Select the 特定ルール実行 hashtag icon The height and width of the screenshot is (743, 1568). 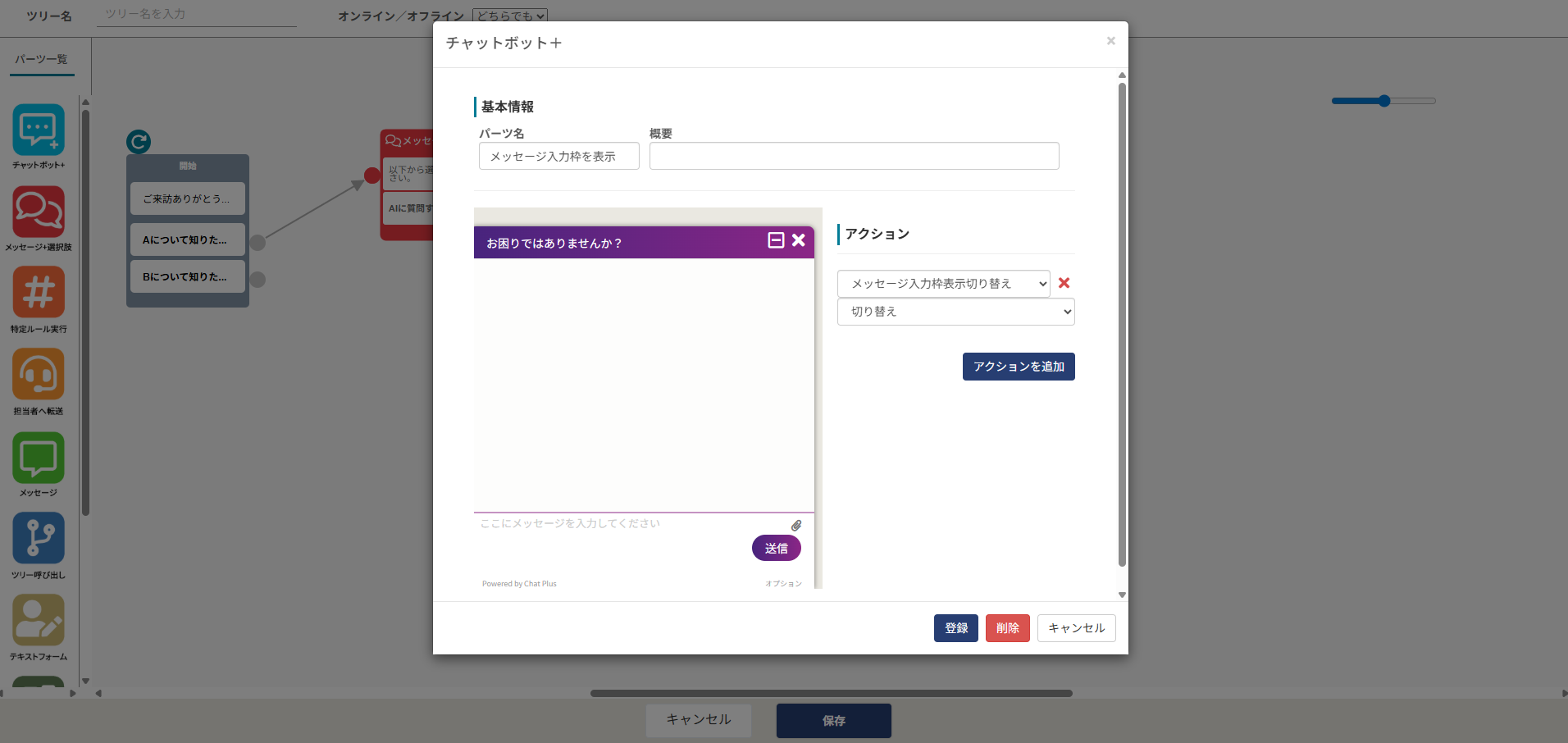click(39, 293)
